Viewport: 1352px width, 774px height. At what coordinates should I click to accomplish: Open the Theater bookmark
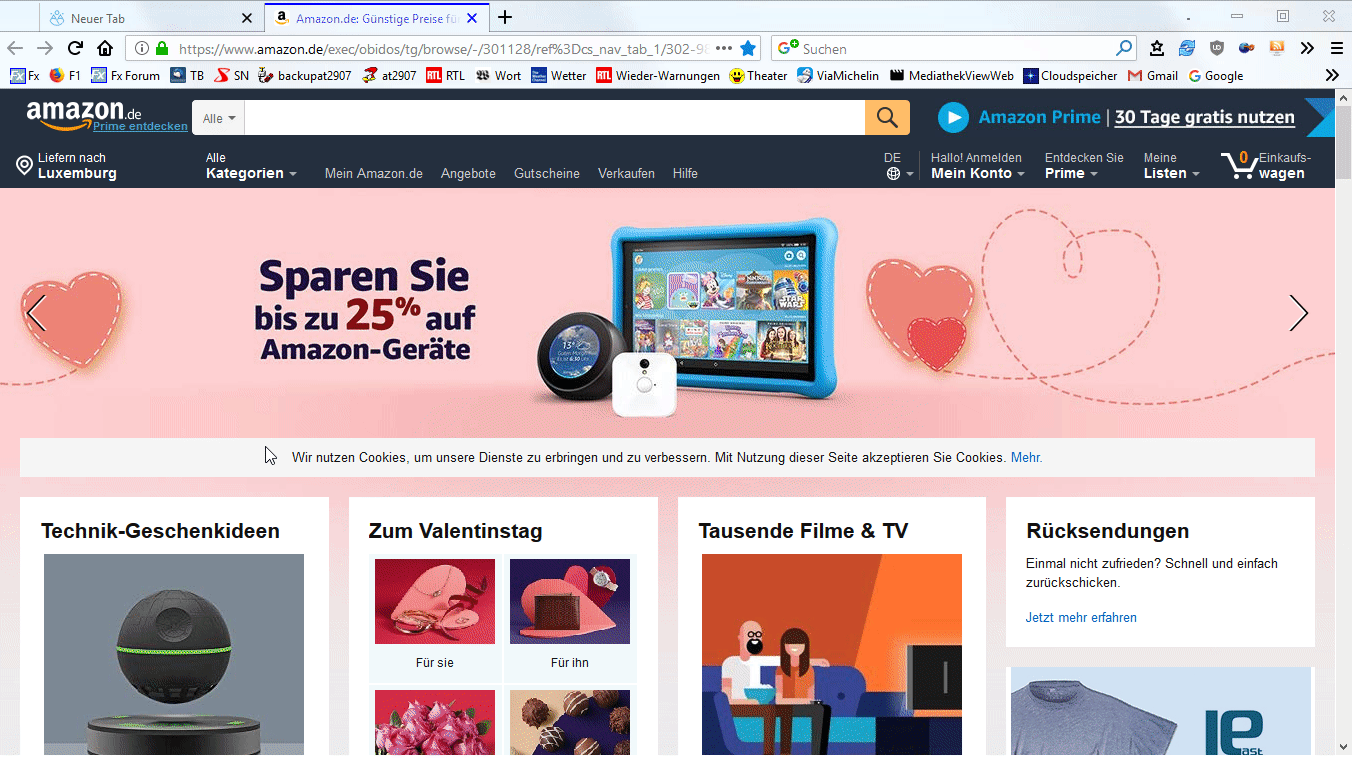click(758, 75)
